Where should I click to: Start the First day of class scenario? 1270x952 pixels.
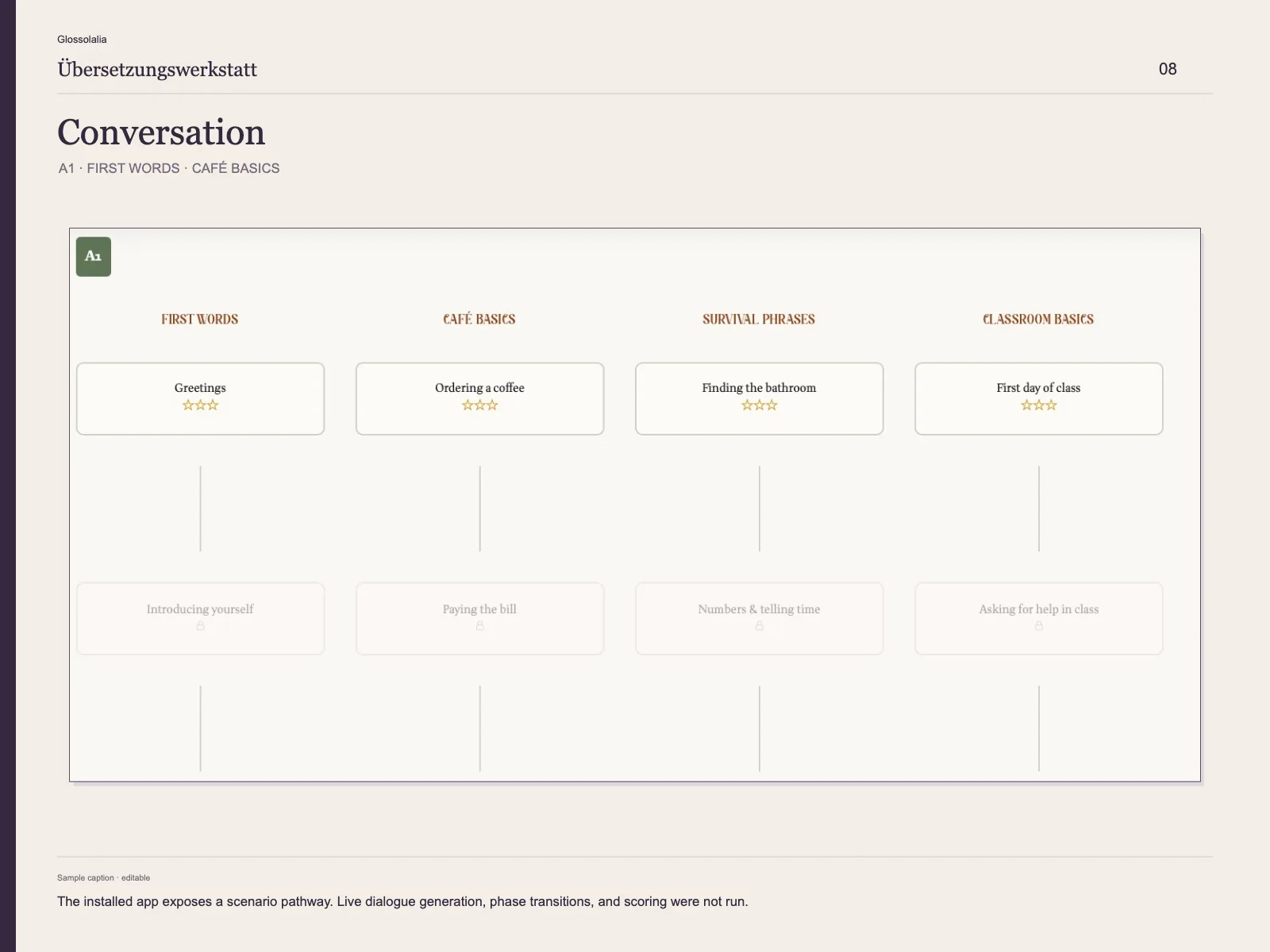pyautogui.click(x=1038, y=398)
